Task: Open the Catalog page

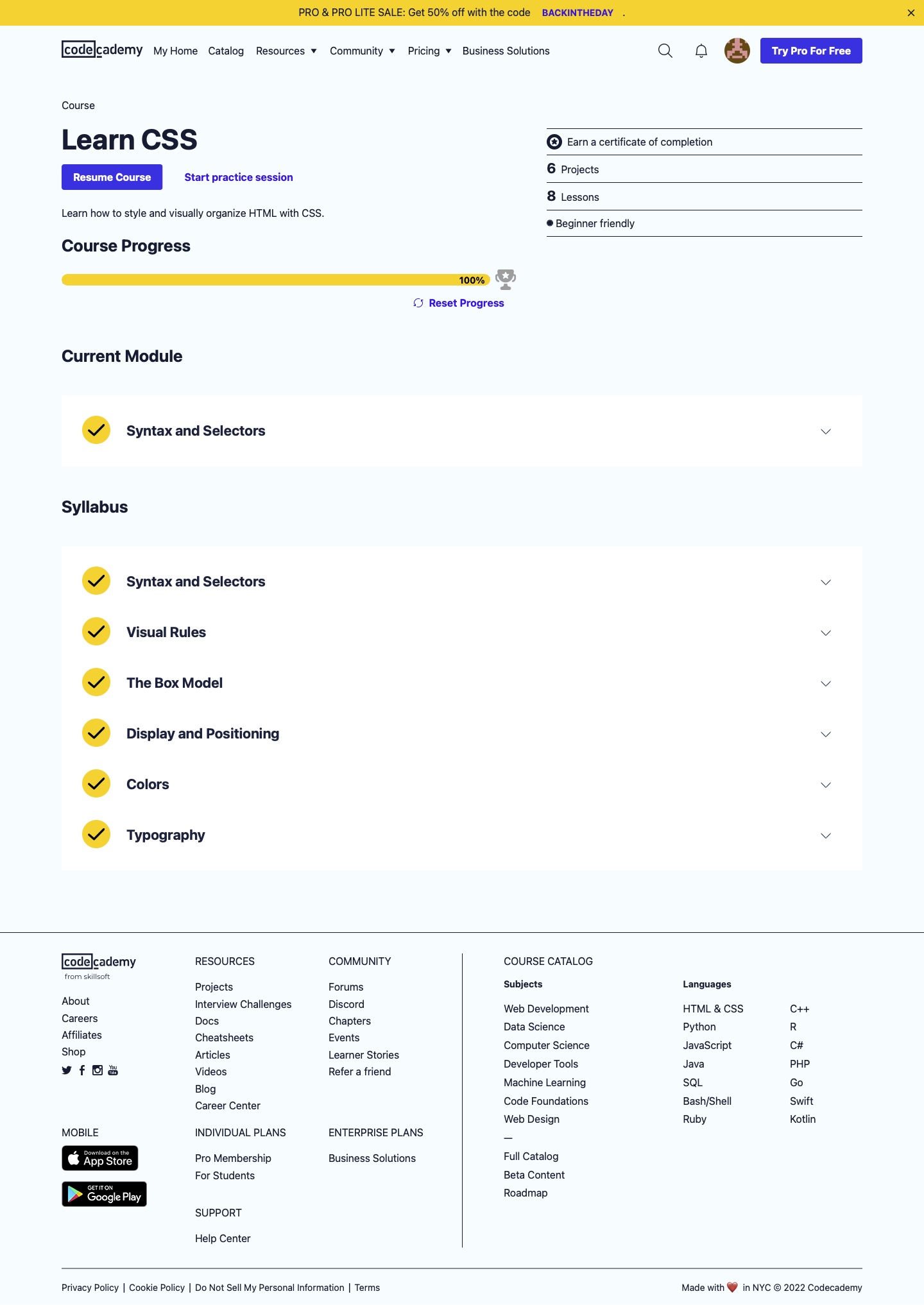Action: 226,51
